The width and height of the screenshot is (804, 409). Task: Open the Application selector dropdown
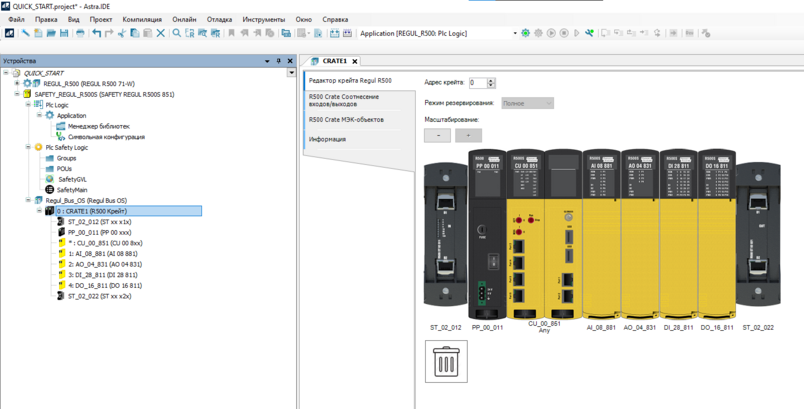(x=514, y=33)
